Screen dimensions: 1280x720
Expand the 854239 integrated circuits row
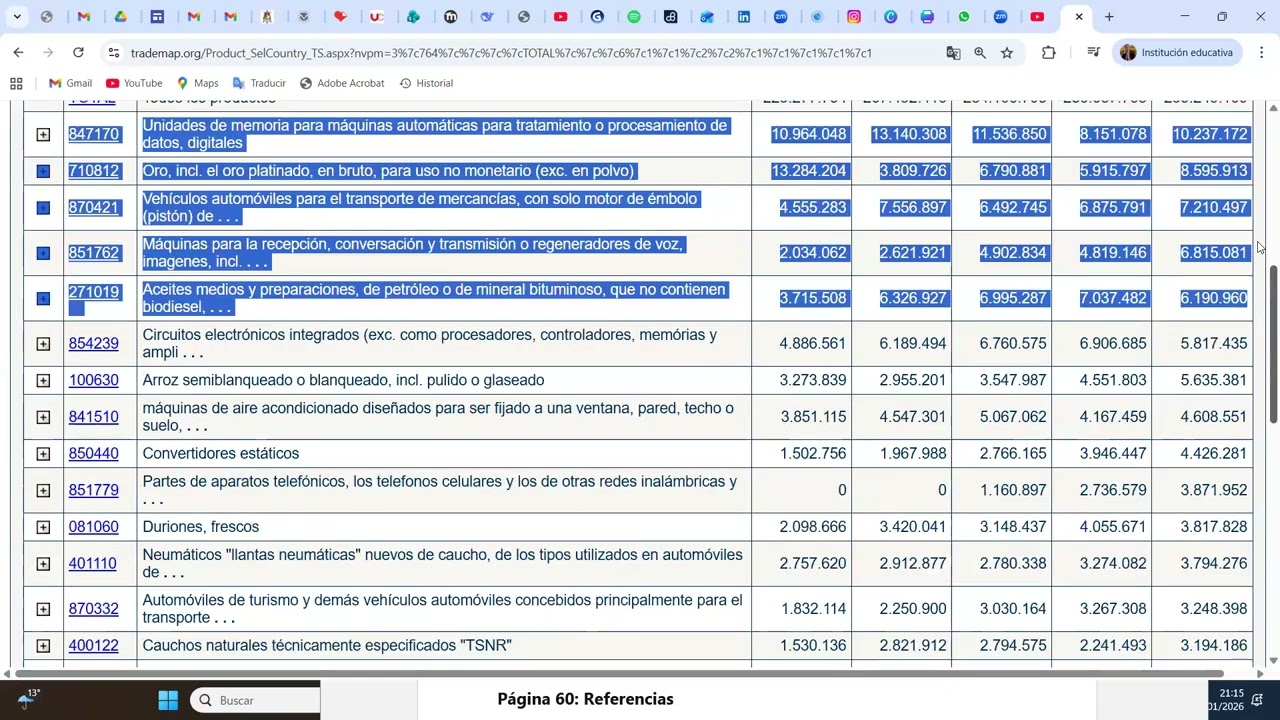pyautogui.click(x=43, y=344)
